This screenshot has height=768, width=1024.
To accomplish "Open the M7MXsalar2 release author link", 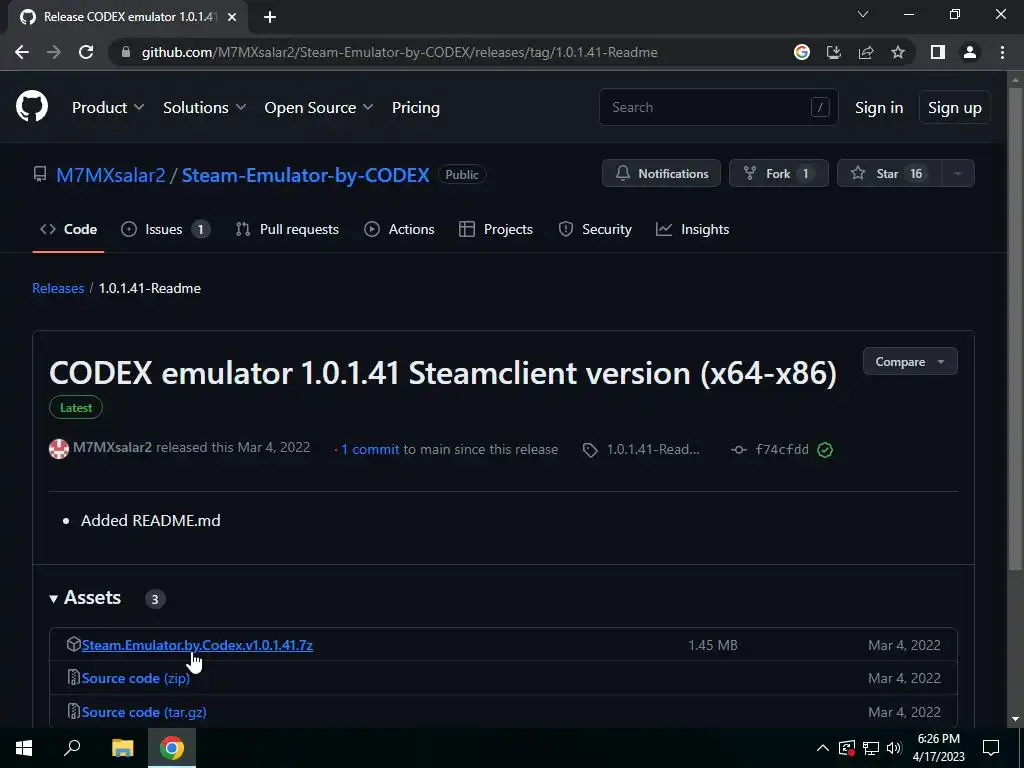I will (x=112, y=447).
